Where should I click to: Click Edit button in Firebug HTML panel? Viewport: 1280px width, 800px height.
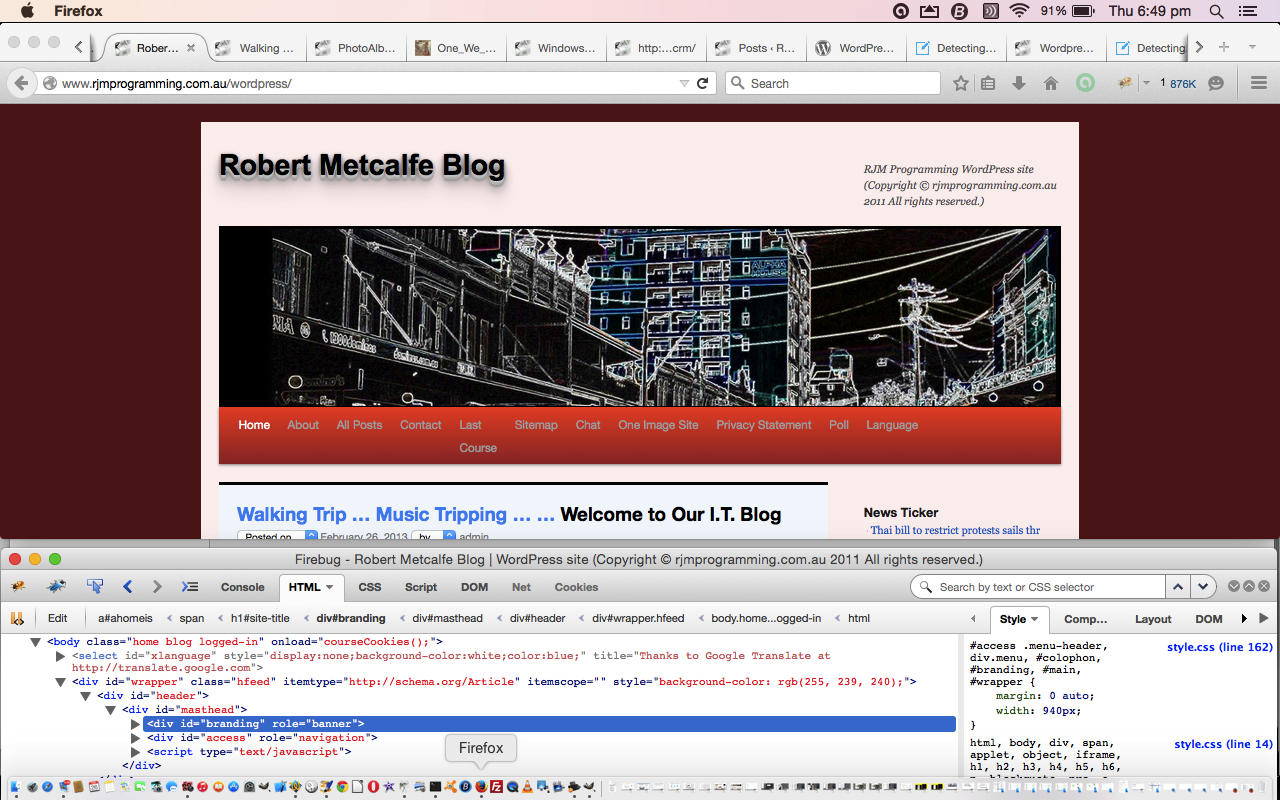coord(58,618)
